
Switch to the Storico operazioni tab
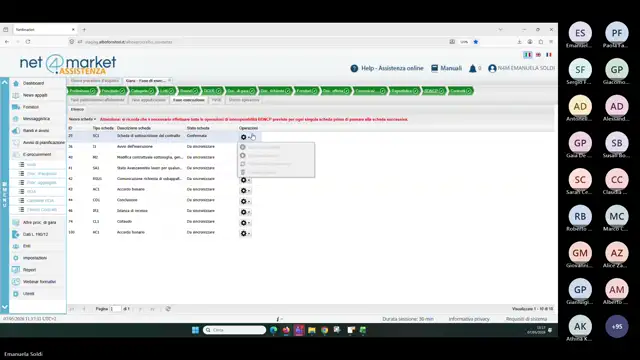[x=244, y=100]
